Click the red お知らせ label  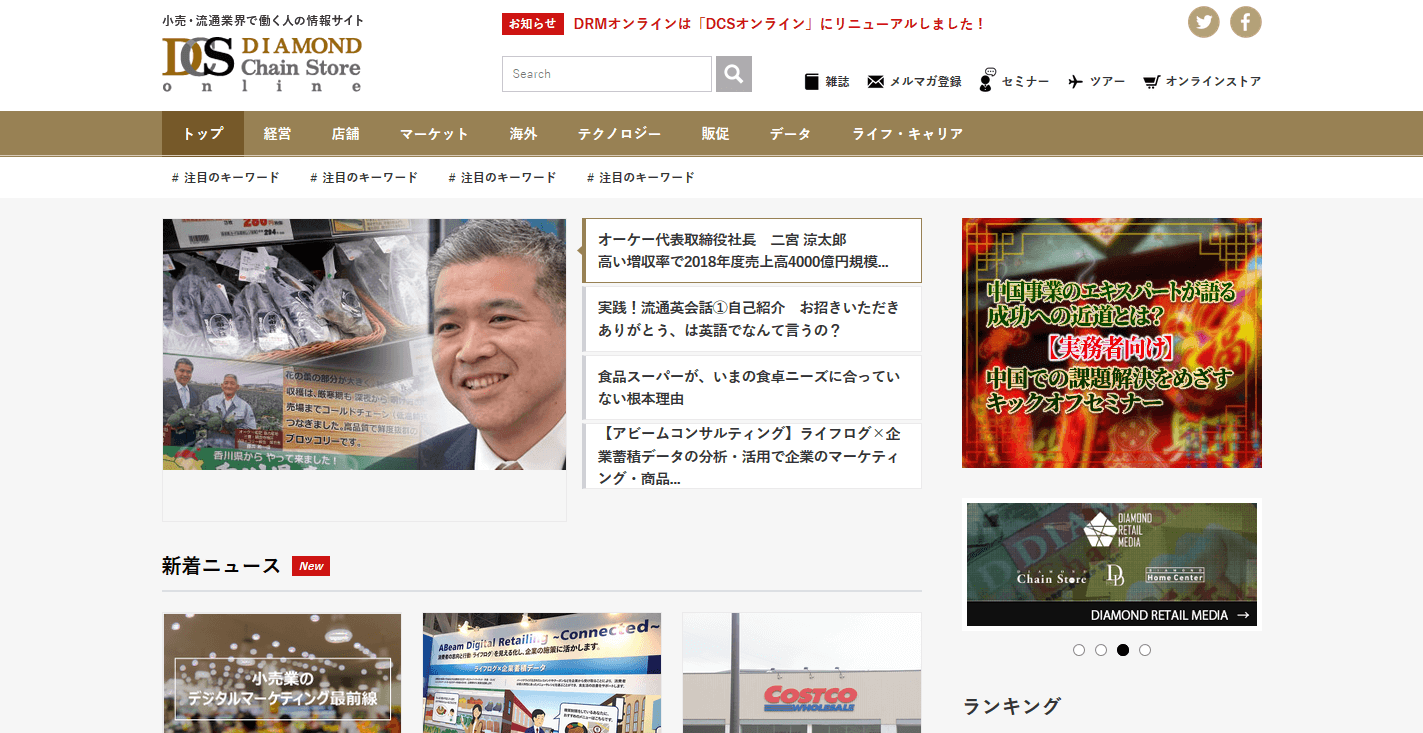[533, 24]
